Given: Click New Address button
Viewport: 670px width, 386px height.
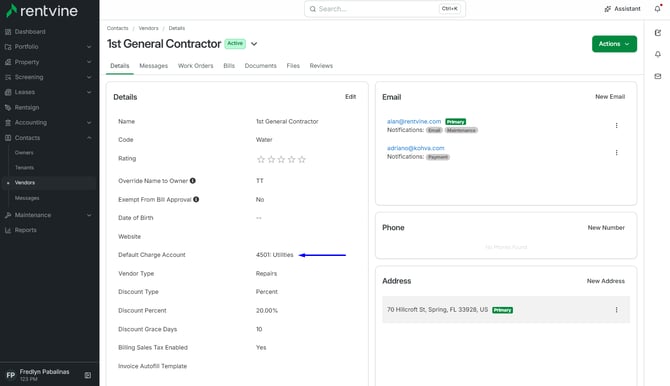Looking at the screenshot, I should (605, 281).
